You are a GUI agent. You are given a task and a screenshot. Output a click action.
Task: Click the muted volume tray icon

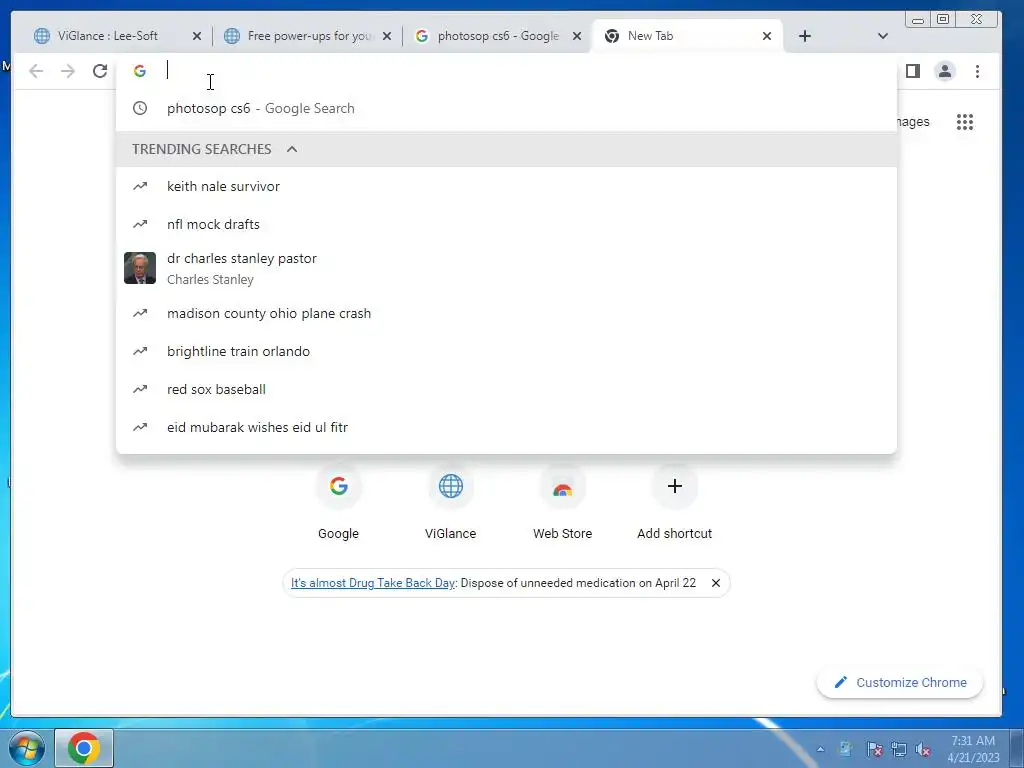click(x=923, y=749)
